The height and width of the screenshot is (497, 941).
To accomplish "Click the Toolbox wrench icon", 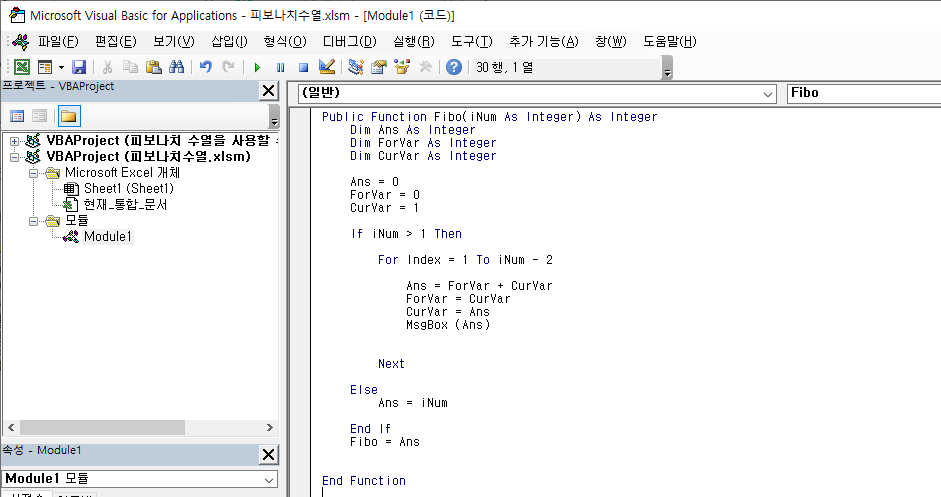I will [425, 67].
